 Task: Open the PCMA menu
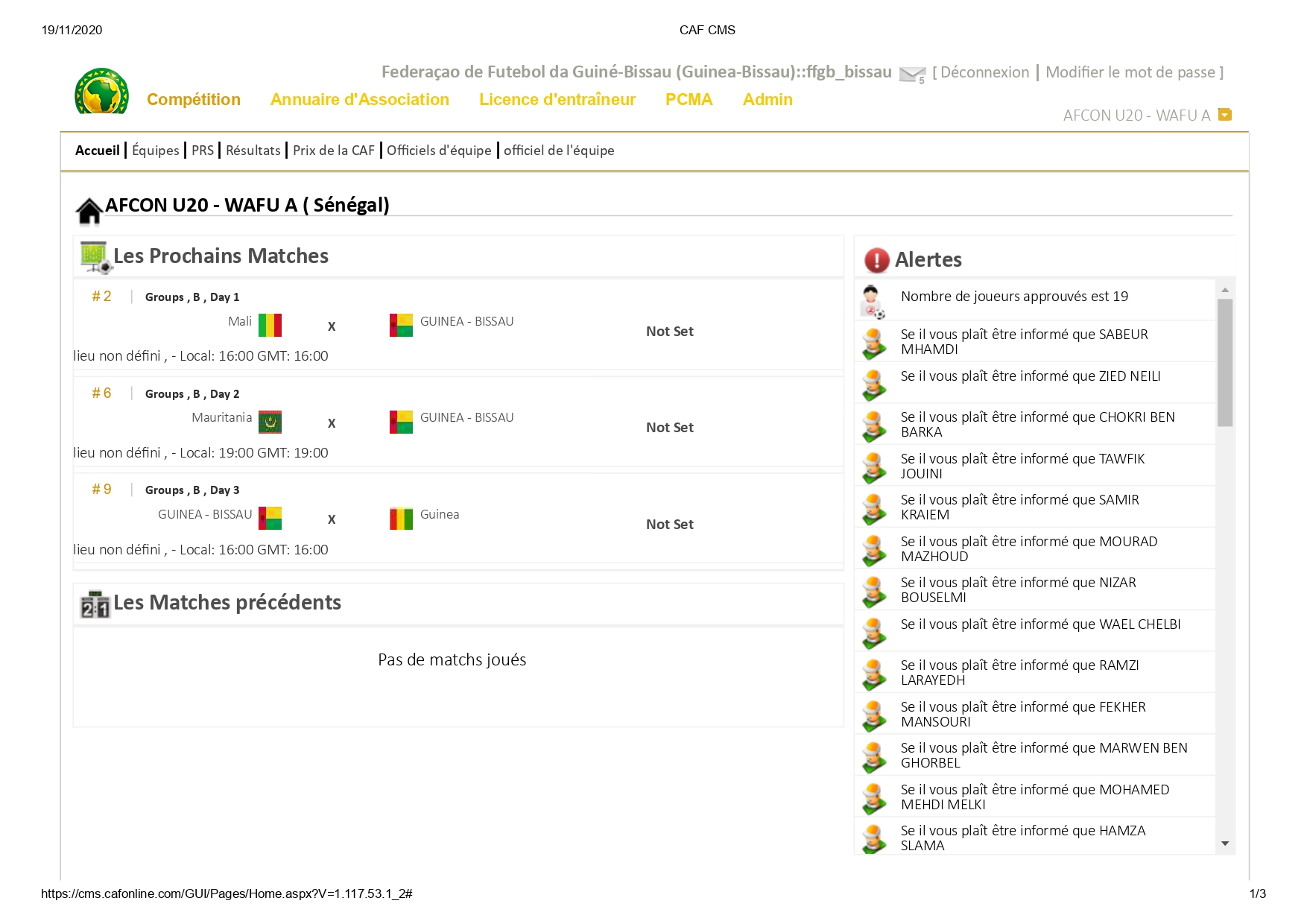tap(689, 100)
